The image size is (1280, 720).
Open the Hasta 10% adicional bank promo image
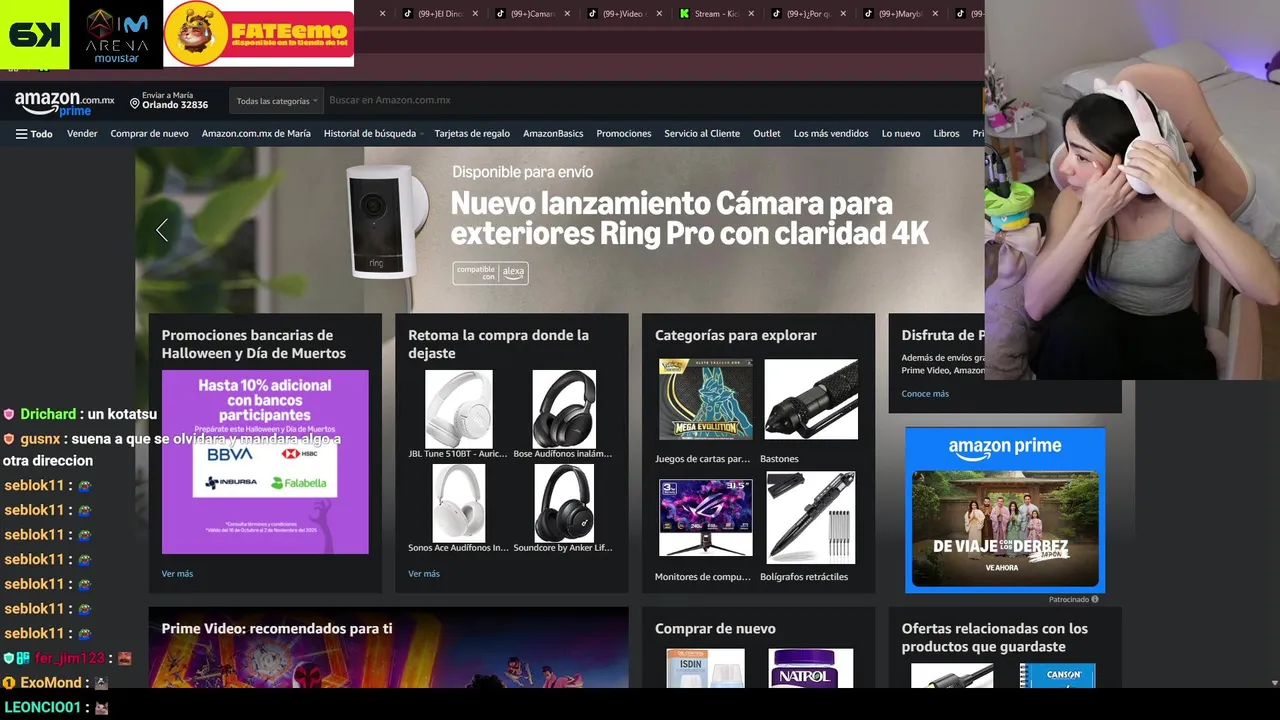point(265,462)
